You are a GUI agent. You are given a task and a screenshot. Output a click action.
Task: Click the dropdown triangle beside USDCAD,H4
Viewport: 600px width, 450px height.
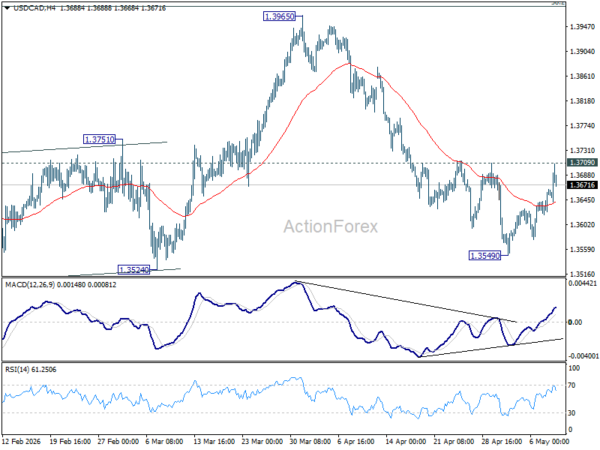(7, 8)
